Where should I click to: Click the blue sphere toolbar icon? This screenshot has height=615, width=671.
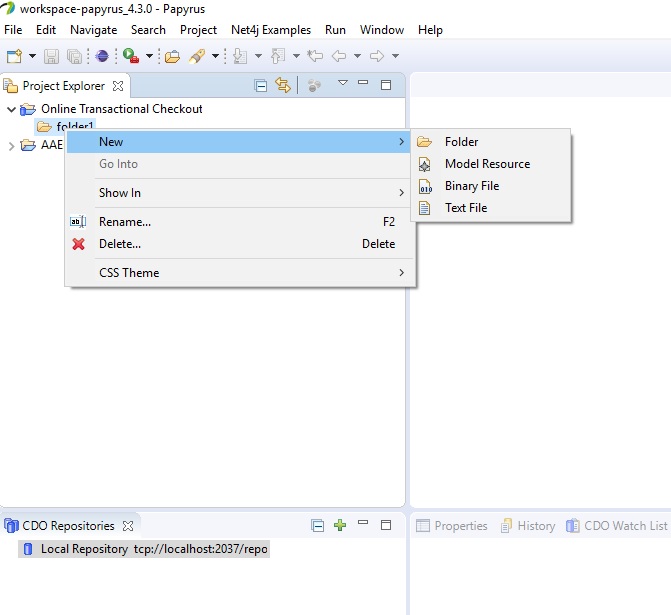tap(102, 56)
